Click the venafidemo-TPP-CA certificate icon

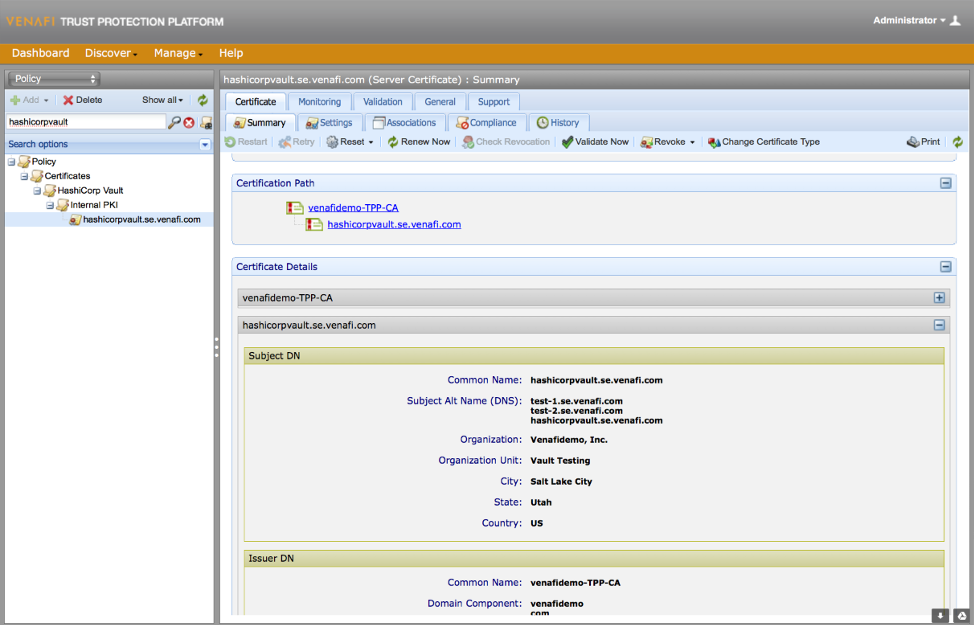(294, 208)
